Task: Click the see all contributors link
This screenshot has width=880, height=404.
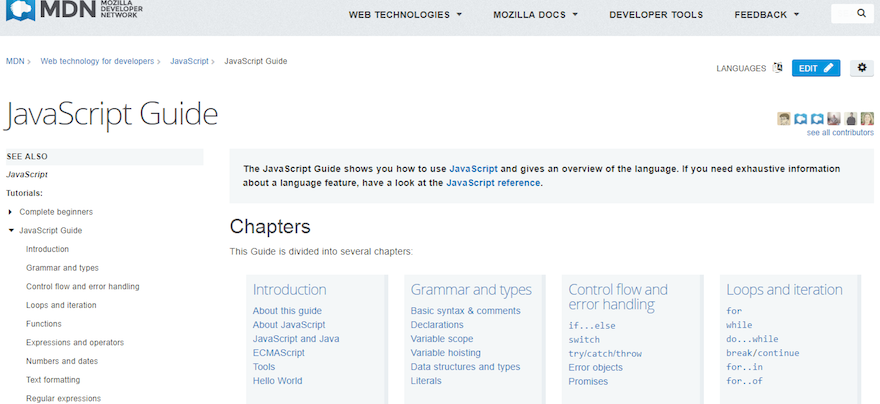Action: (840, 133)
